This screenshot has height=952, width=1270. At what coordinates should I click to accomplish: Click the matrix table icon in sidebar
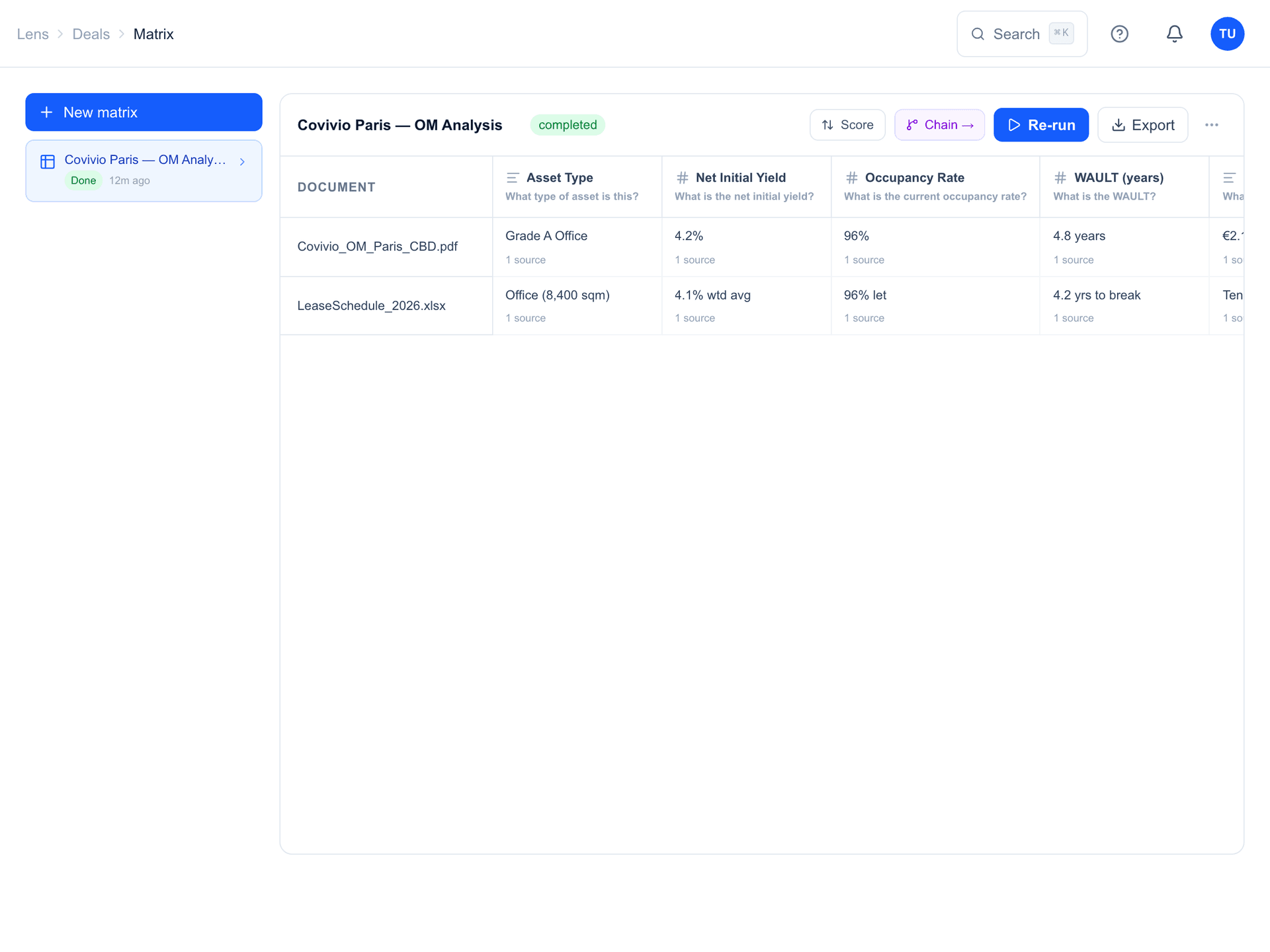click(x=48, y=161)
